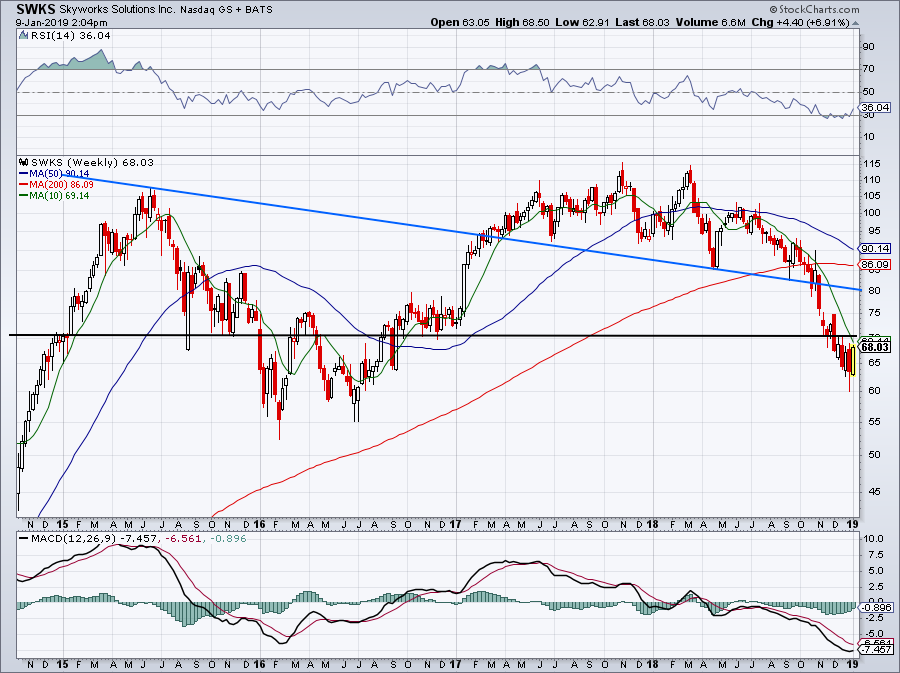Click the 115 price axis label
This screenshot has width=900, height=673.
(871, 164)
